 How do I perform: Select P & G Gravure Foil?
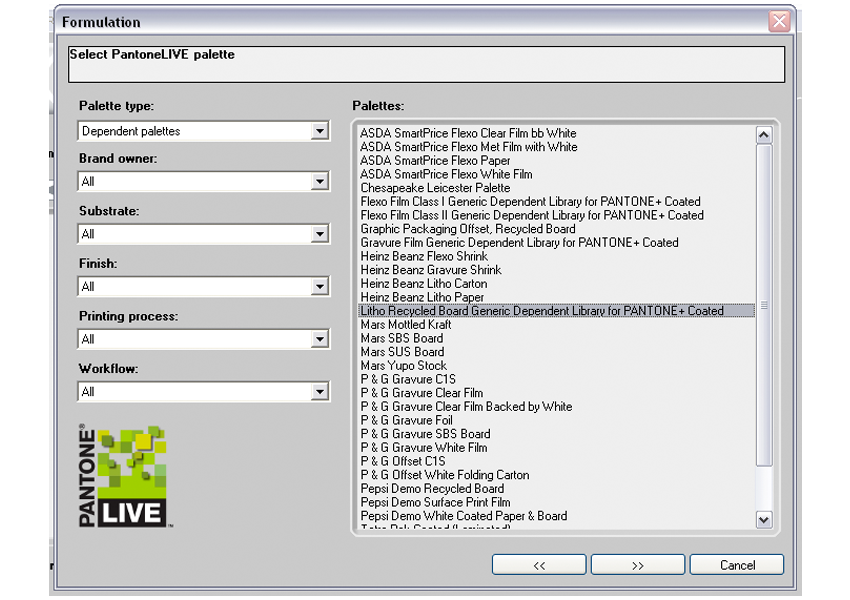(407, 420)
